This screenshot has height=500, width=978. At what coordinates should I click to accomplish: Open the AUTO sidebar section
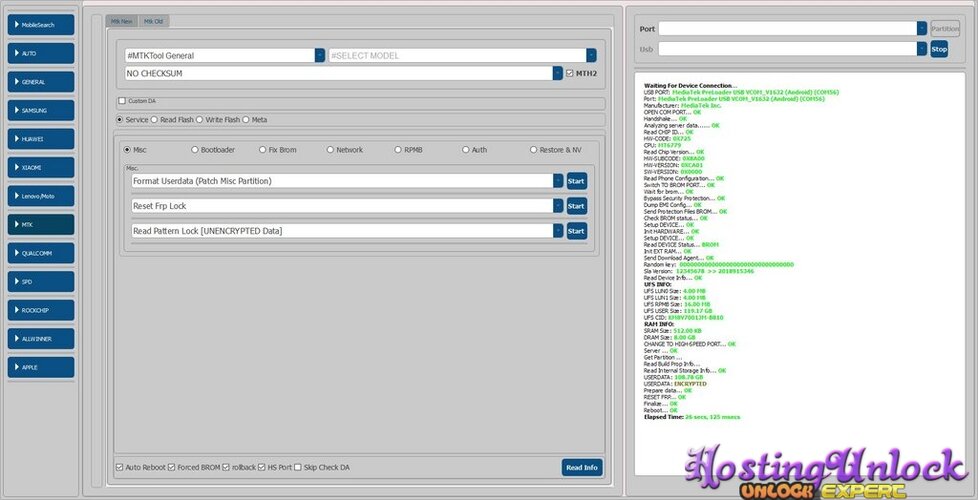click(x=41, y=54)
